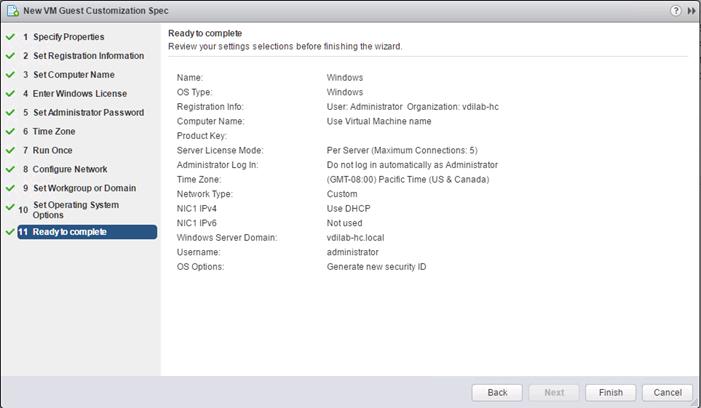The width and height of the screenshot is (701, 408).
Task: Click the 'Review your settings selections' description
Action: [285, 46]
